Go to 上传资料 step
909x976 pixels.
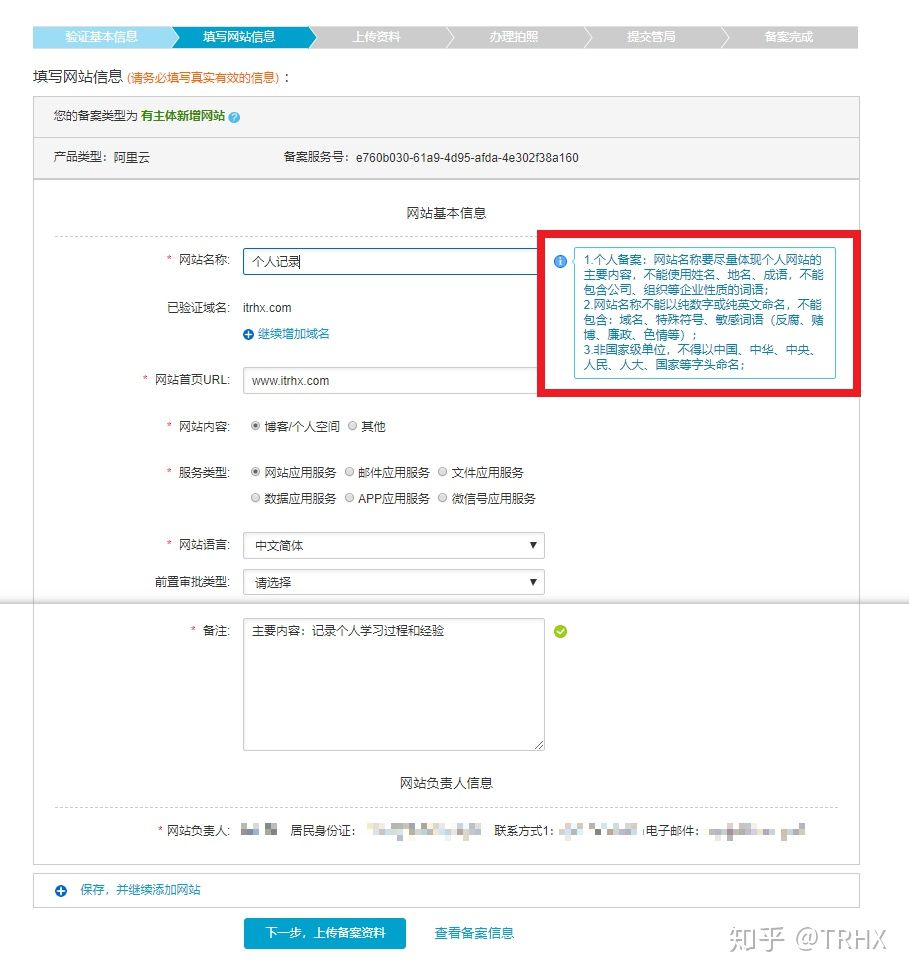point(377,37)
